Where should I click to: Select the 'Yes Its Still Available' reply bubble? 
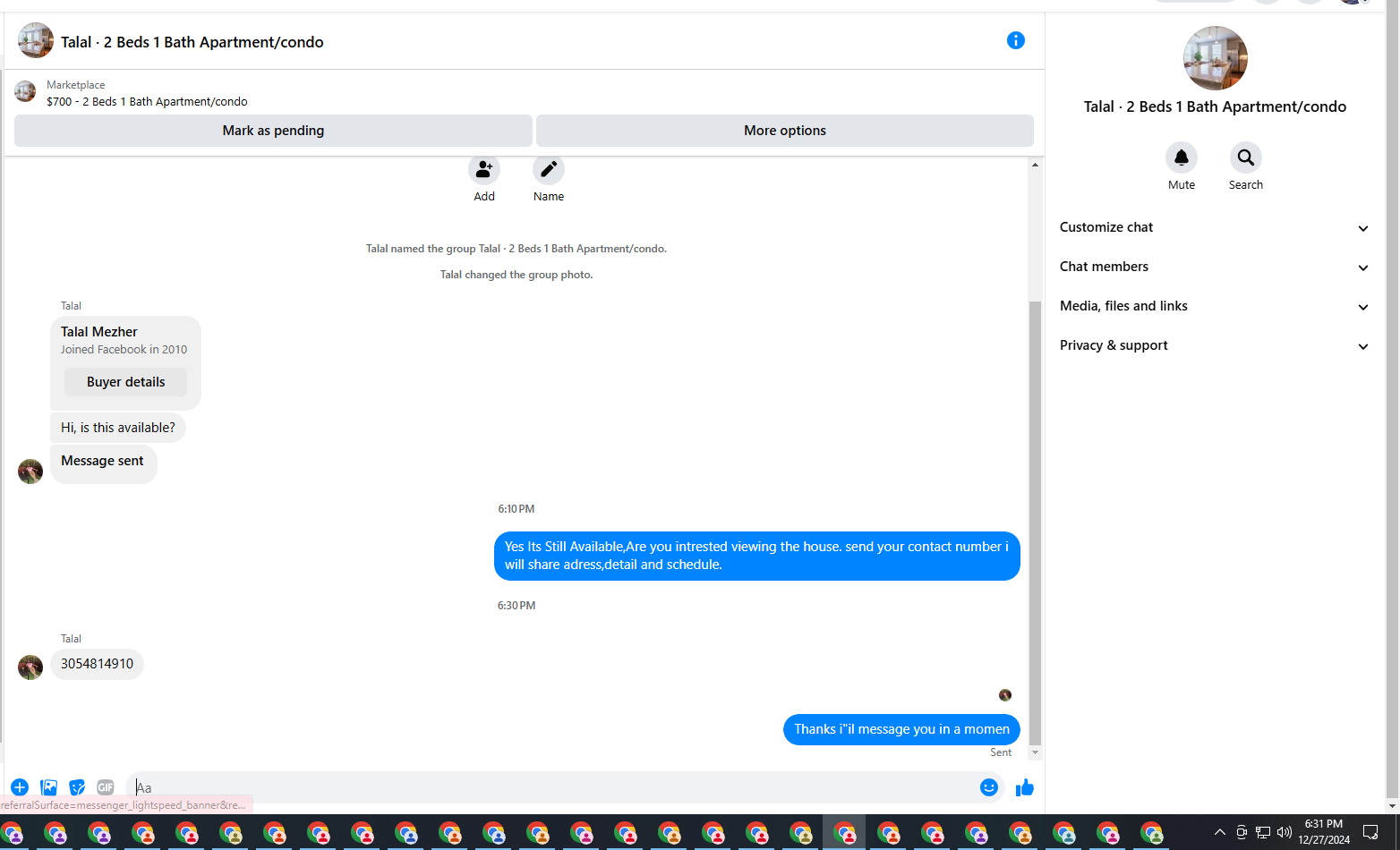coord(756,556)
